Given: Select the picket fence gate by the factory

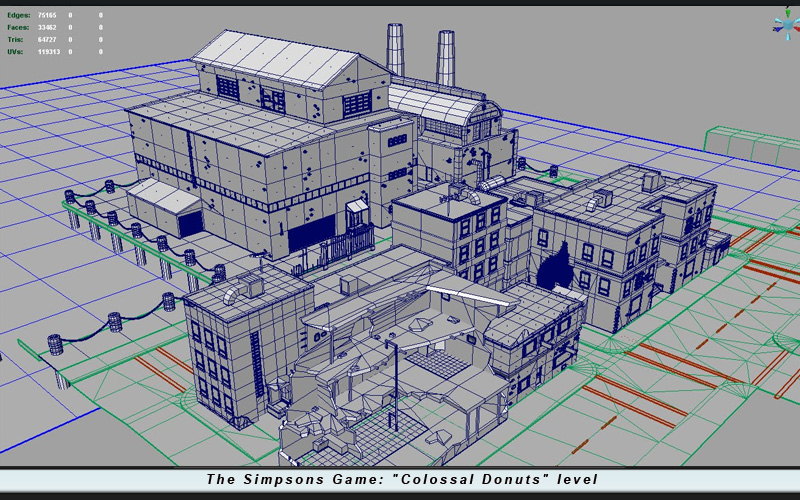Looking at the screenshot, I should [347, 248].
